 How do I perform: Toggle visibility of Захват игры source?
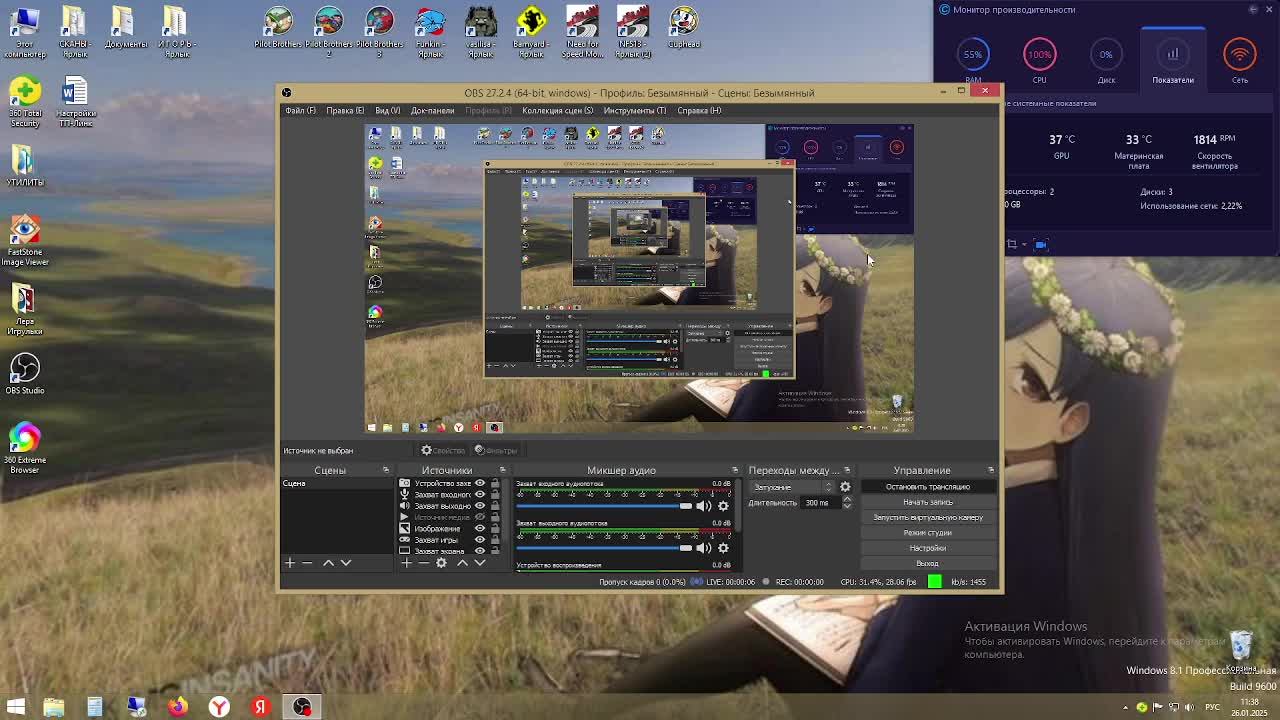(x=480, y=539)
